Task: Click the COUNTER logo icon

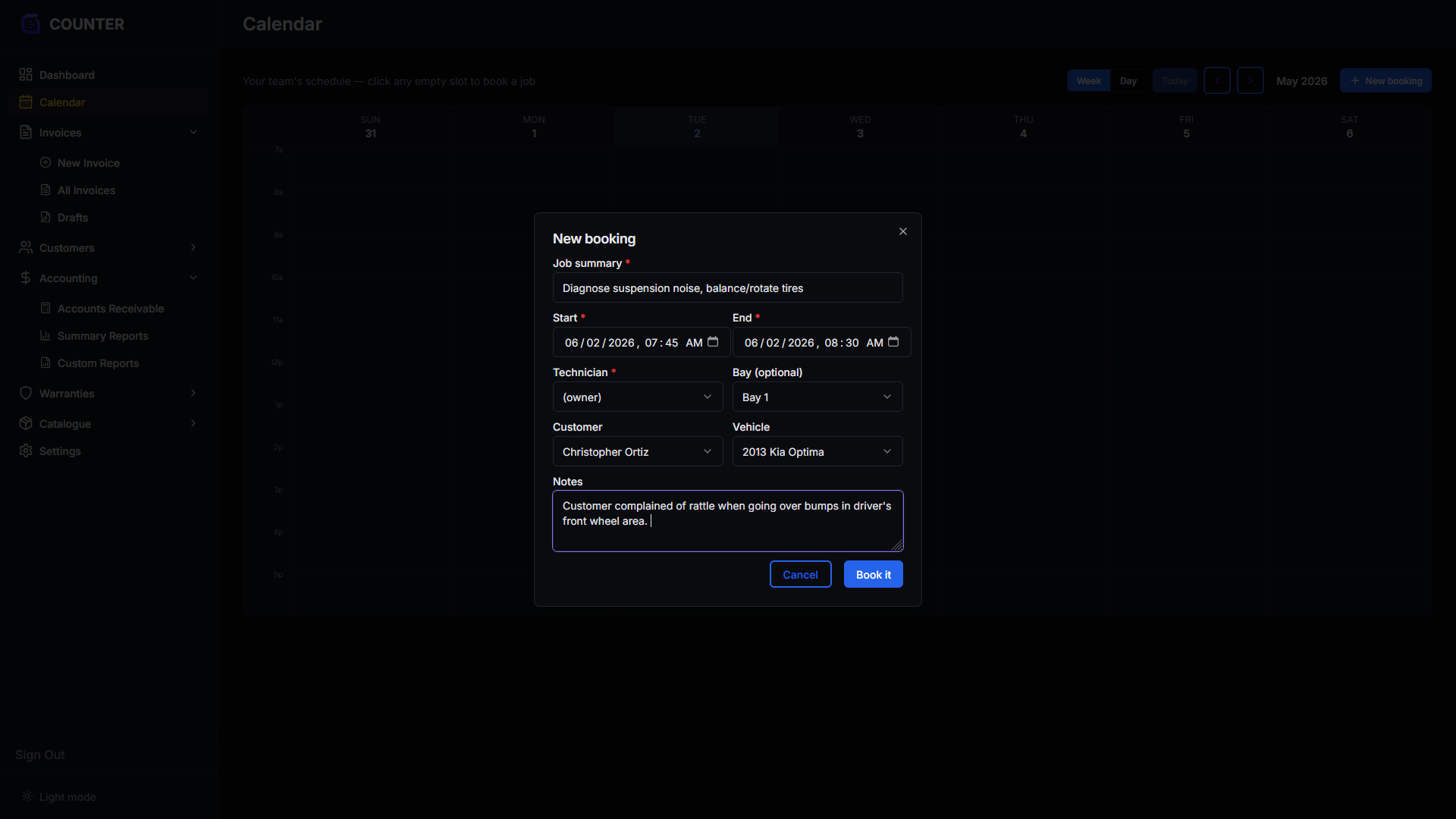Action: (x=30, y=24)
